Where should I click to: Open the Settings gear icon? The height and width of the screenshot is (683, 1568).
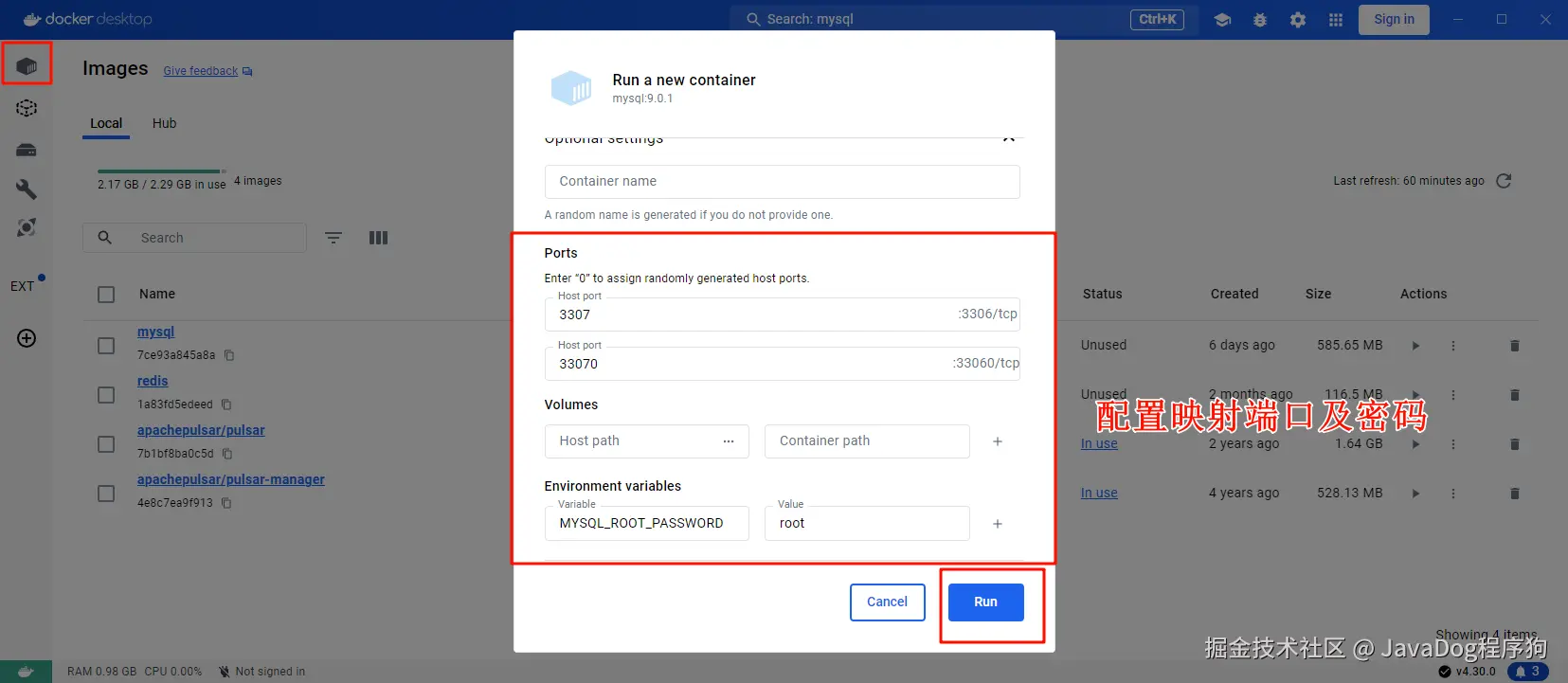tap(1298, 19)
